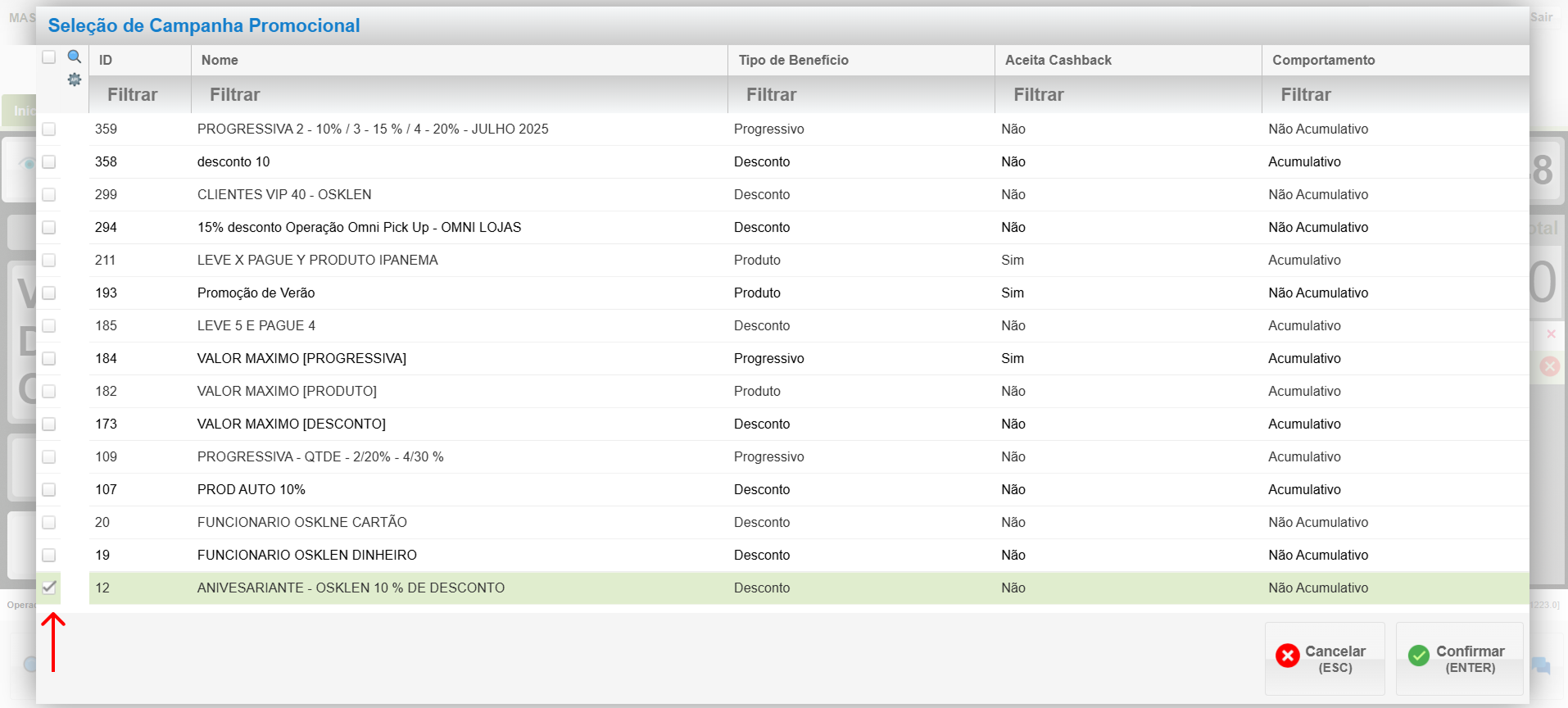Click the Aceita Cashback column header
Image resolution: width=1568 pixels, height=708 pixels.
tap(1058, 60)
